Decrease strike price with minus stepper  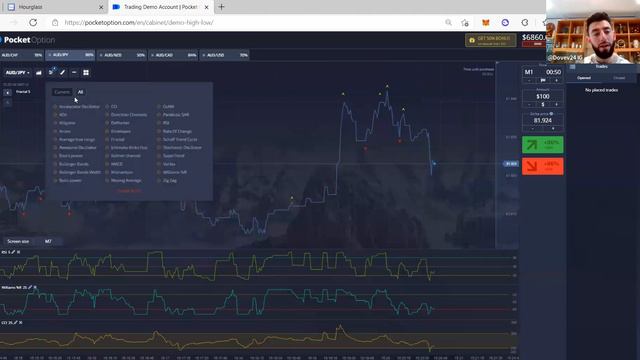533,129
